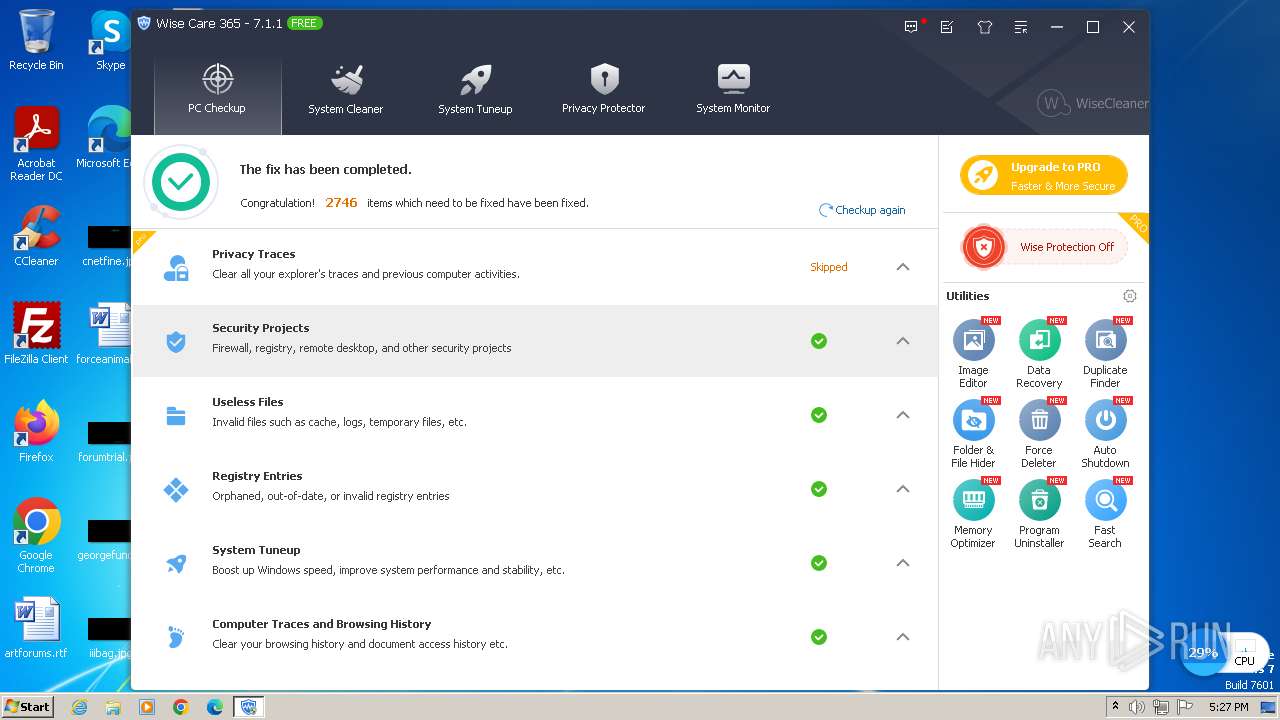
Task: Launch the Force Deleter utility
Action: click(x=1039, y=434)
